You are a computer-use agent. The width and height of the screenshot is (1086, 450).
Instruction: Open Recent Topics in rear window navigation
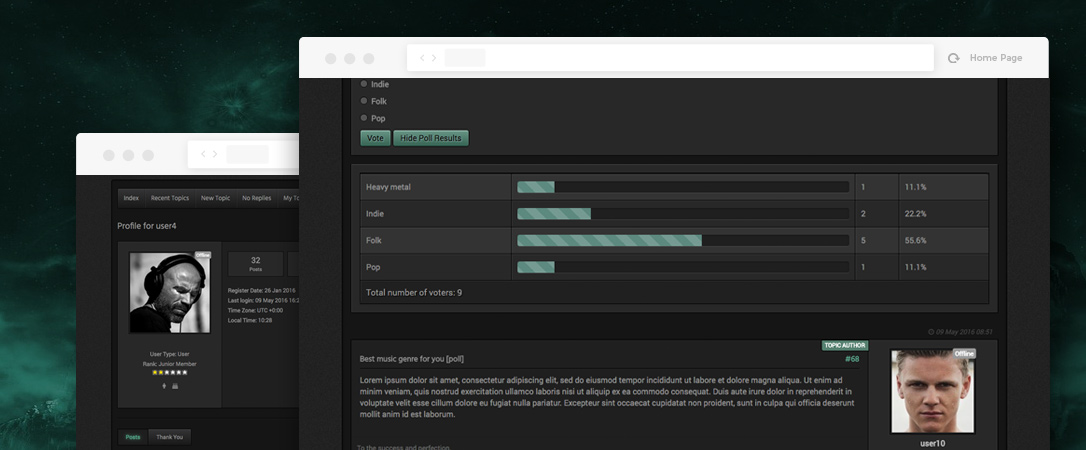(170, 198)
